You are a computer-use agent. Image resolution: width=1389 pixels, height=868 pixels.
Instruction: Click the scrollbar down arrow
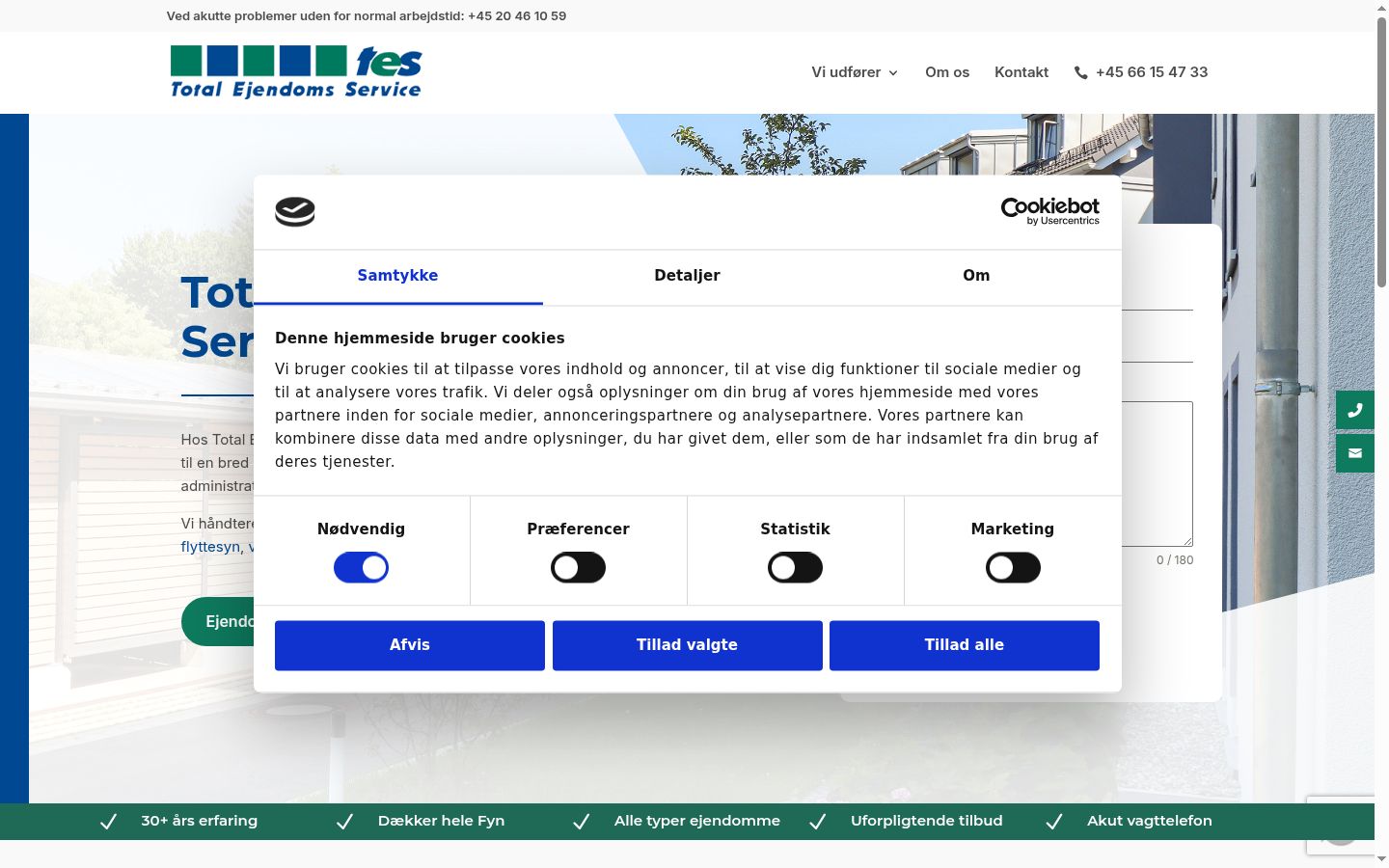point(1381,858)
